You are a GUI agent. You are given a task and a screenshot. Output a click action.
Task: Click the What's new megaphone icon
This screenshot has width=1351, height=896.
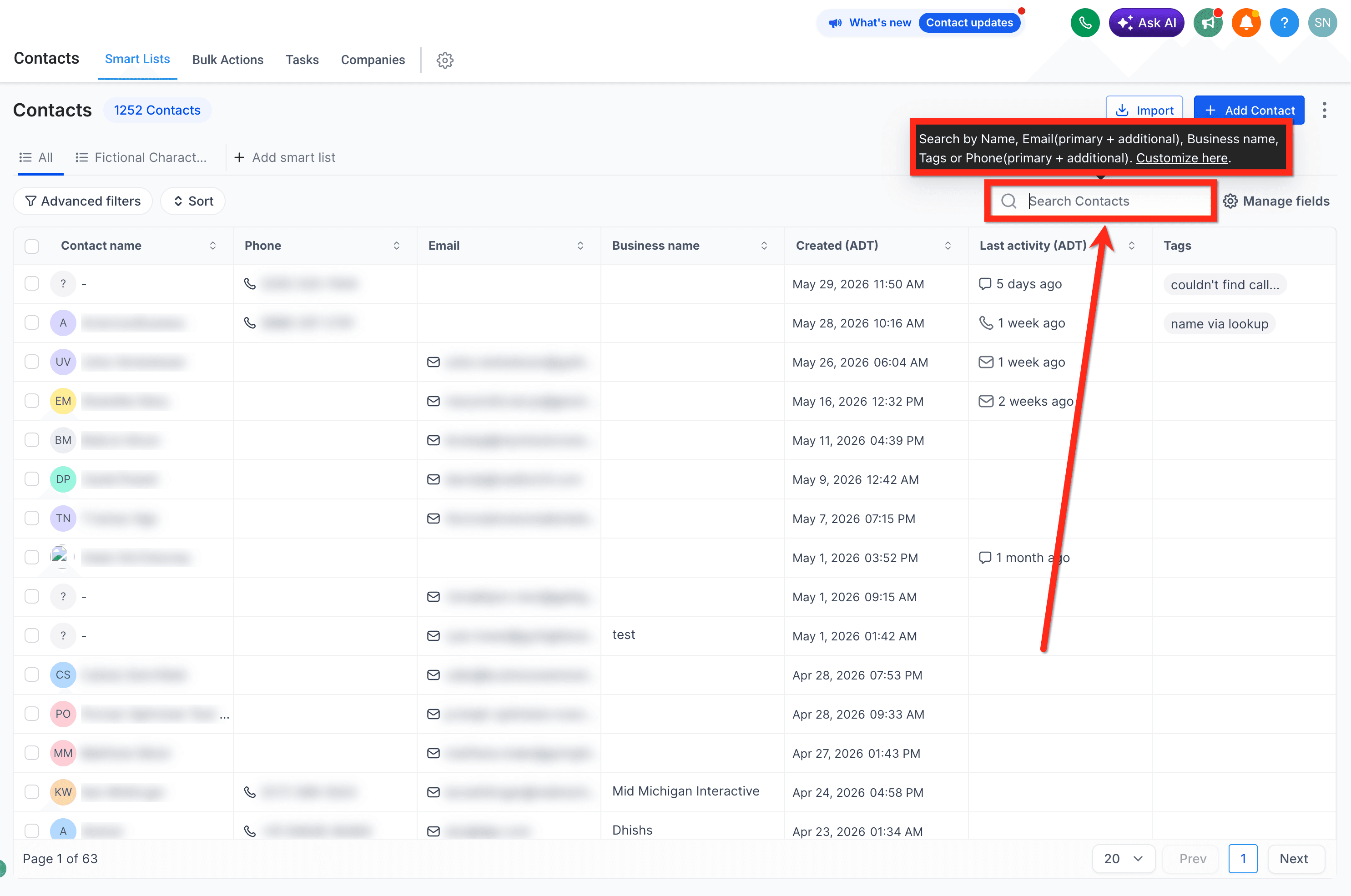(x=835, y=23)
